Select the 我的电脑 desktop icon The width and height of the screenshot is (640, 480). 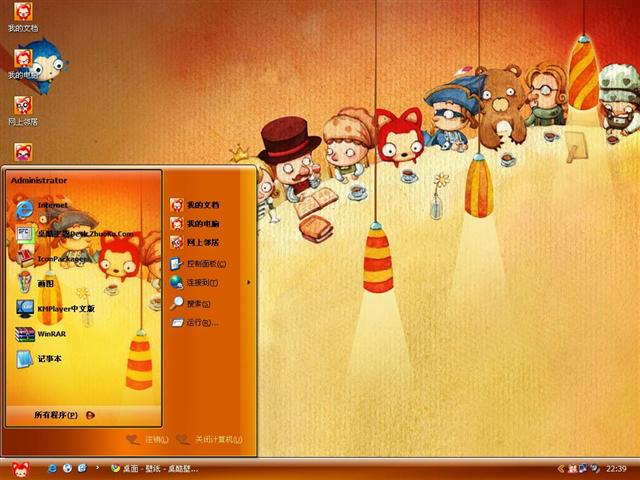click(x=22, y=64)
